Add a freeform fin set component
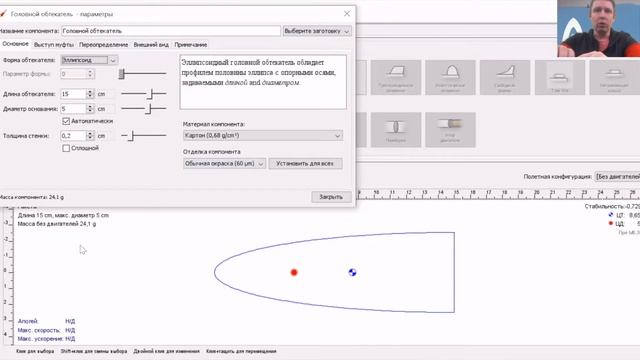The height and width of the screenshot is (360, 640). [x=505, y=78]
